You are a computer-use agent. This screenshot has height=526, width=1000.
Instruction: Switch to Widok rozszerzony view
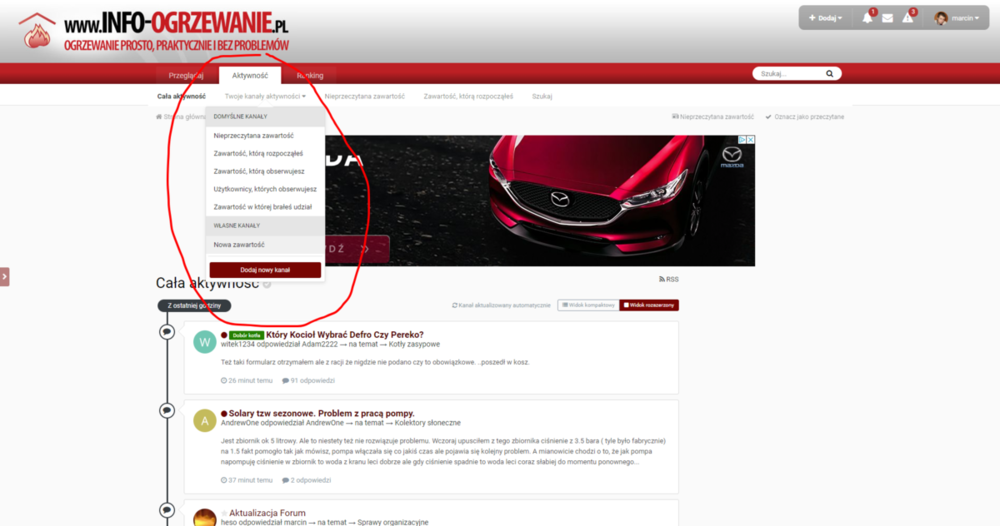pyautogui.click(x=649, y=305)
